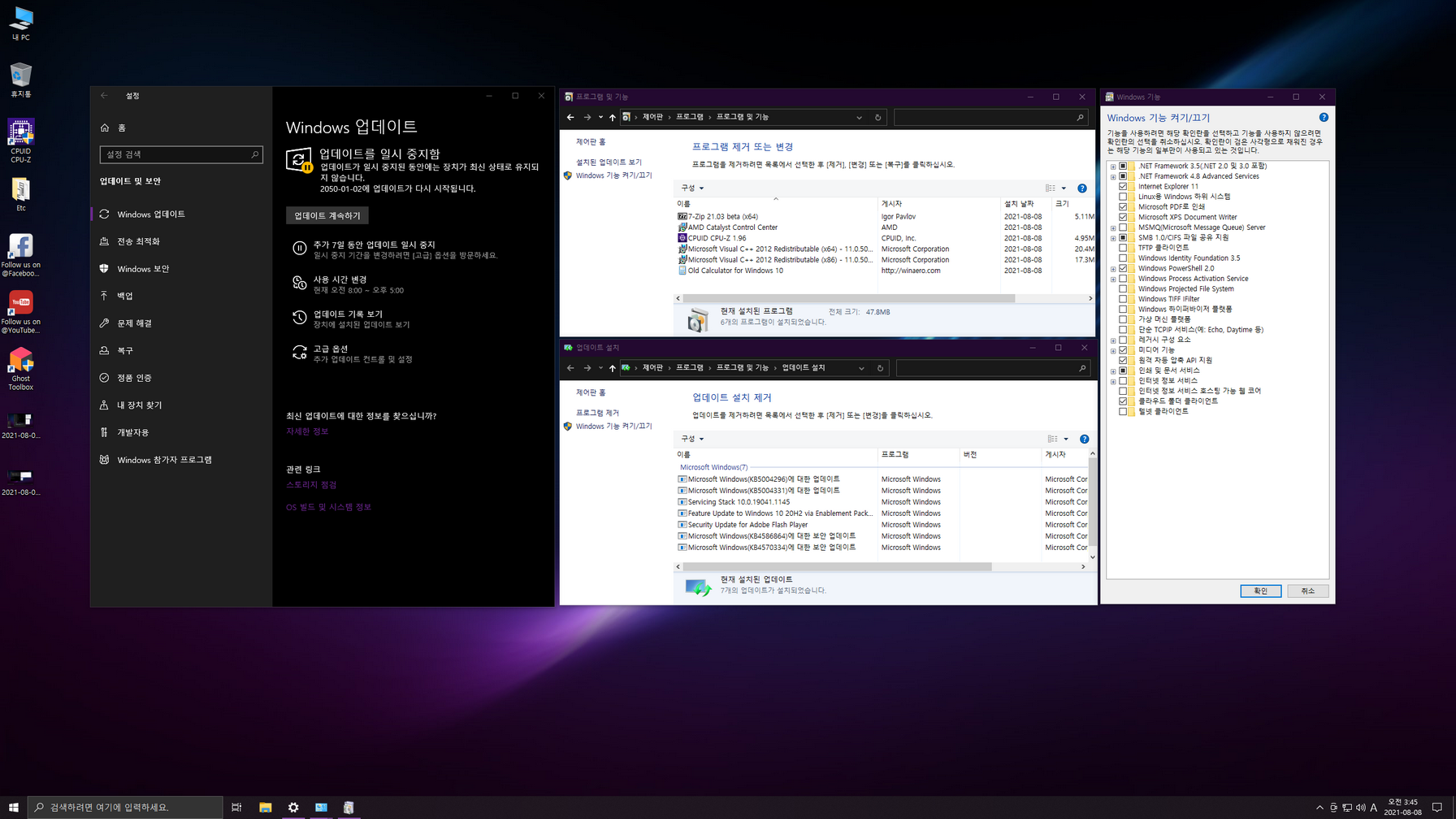Click the 7일 동안 업데이트 일시 중지 pause icon

[299, 249]
